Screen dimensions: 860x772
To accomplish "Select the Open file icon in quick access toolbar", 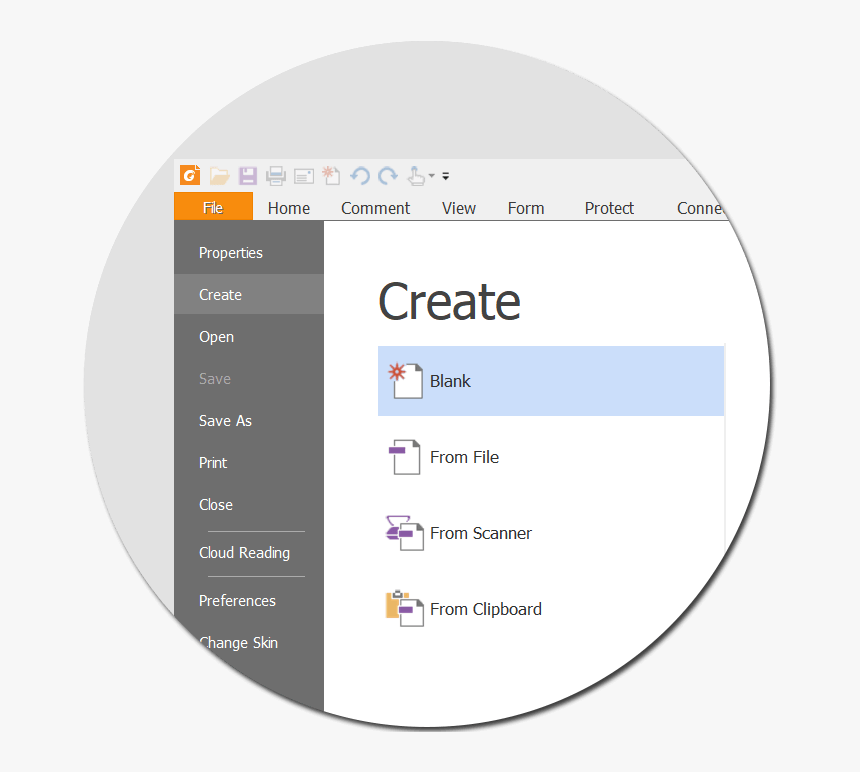I will click(219, 175).
